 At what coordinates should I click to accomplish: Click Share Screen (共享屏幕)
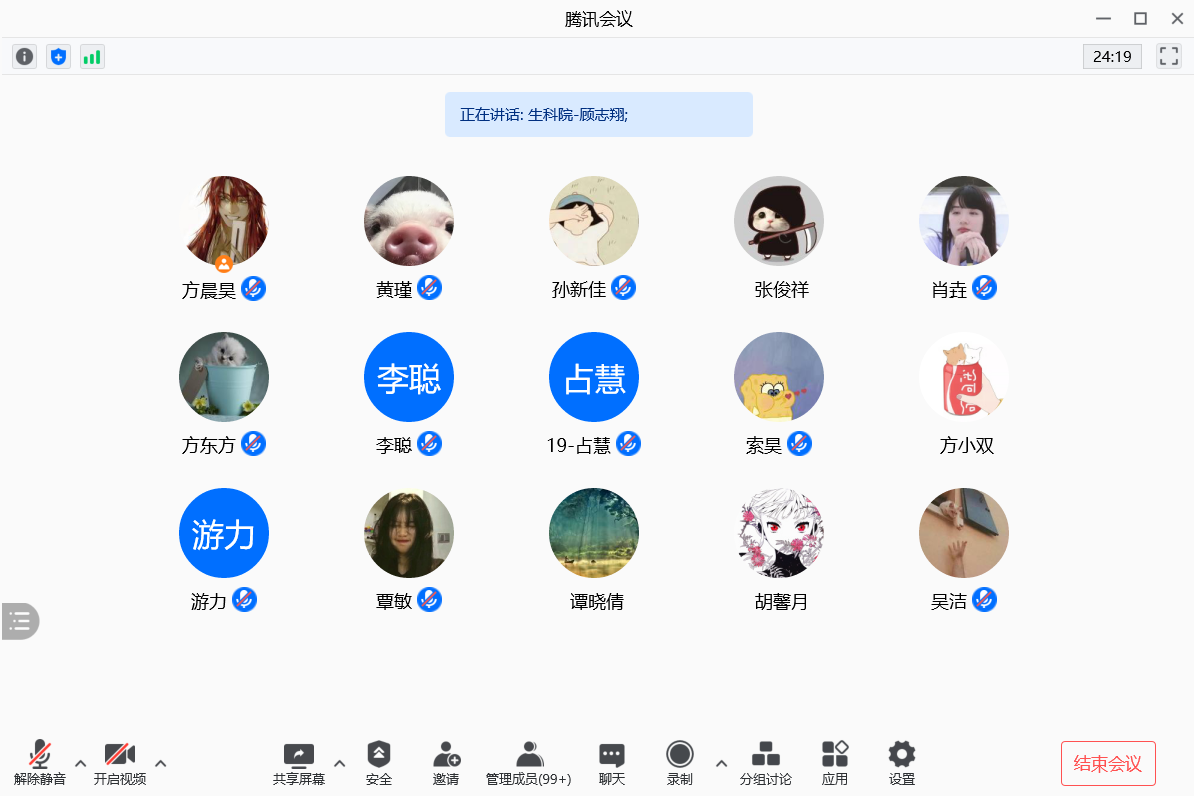click(299, 764)
